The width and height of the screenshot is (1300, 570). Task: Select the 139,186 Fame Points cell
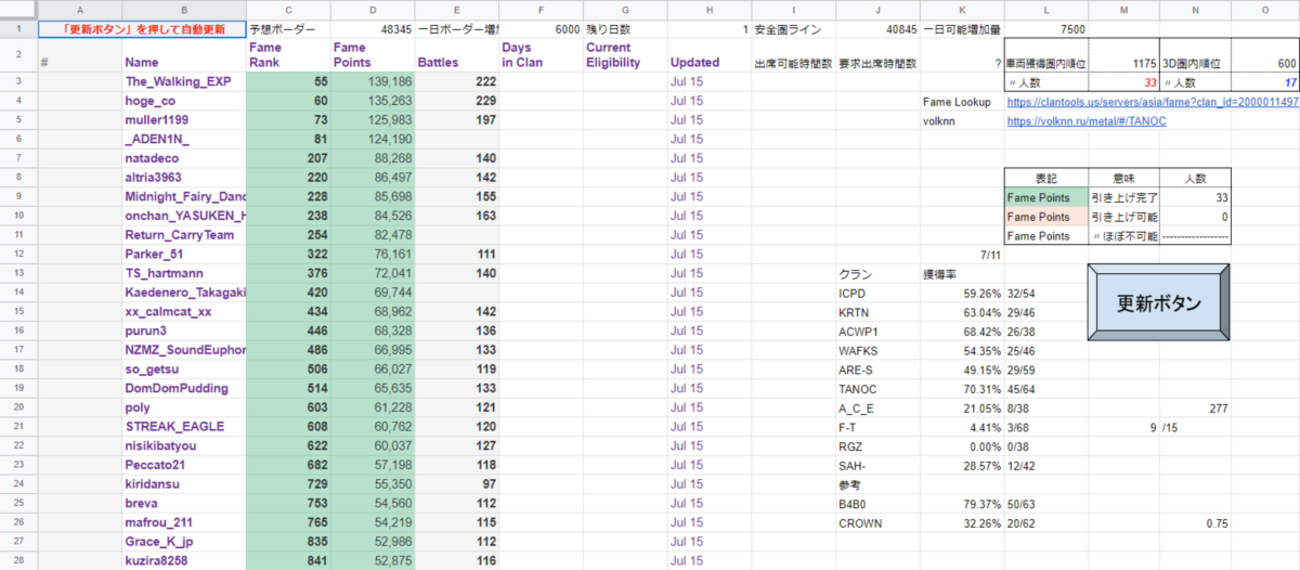[373, 81]
